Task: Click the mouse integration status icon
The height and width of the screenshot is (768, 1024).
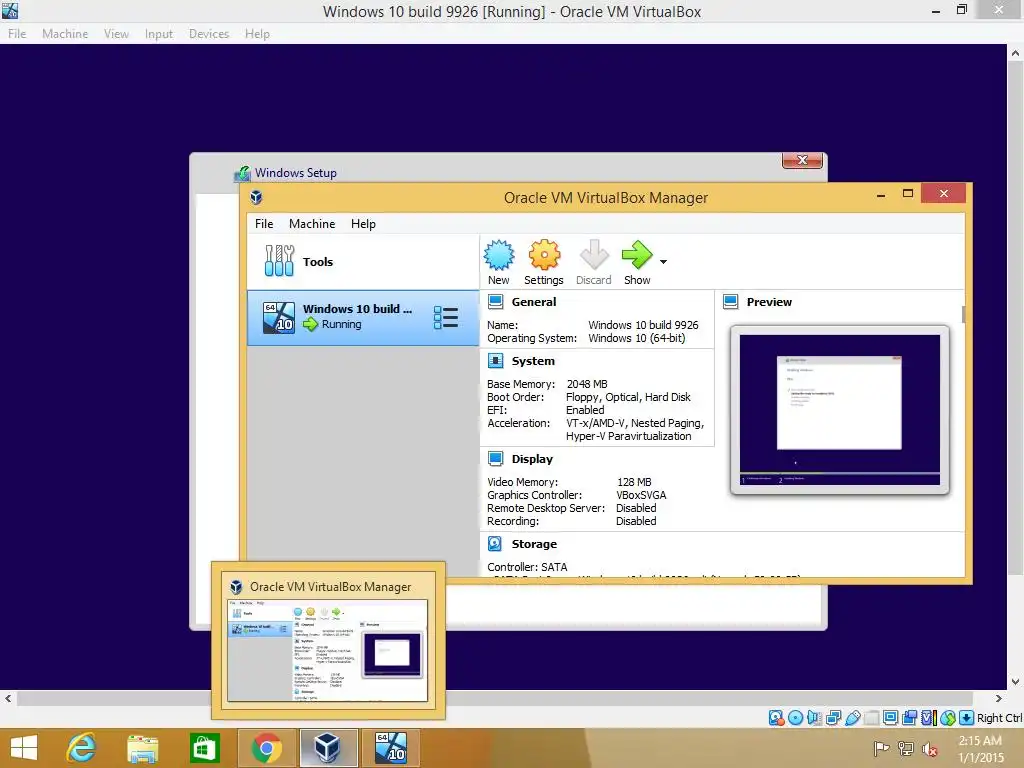Action: tap(948, 718)
